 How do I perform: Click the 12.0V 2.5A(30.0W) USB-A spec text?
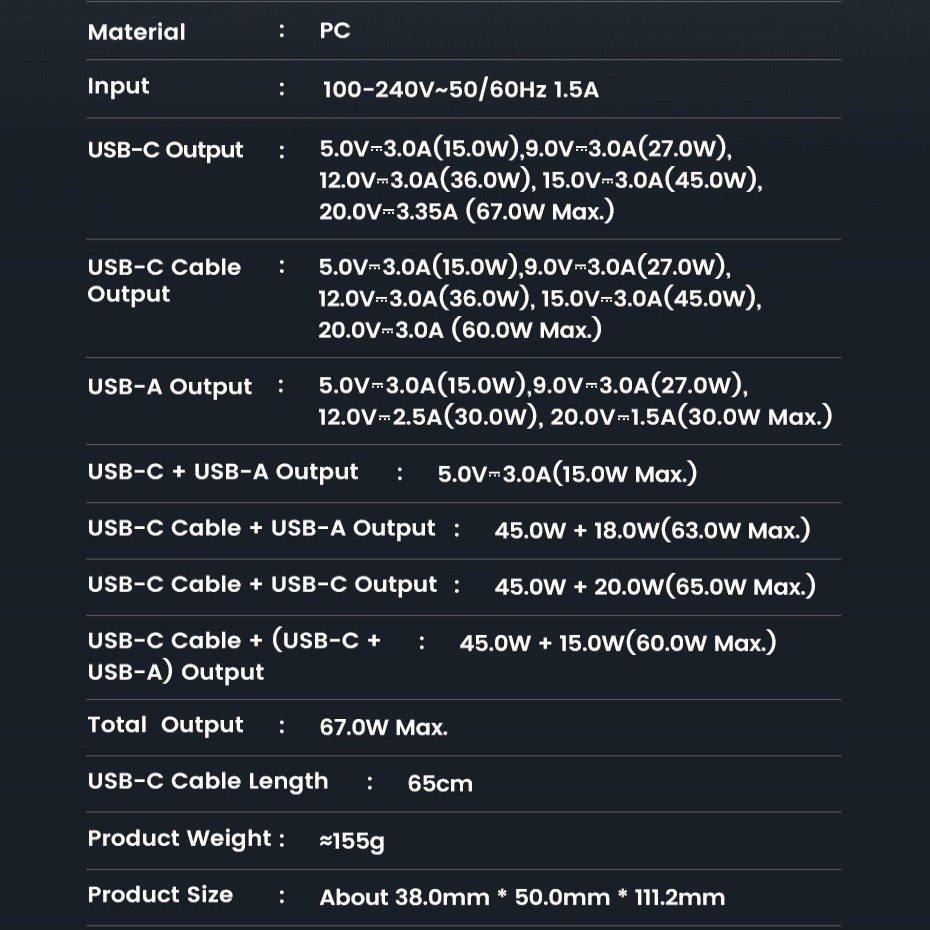429,417
